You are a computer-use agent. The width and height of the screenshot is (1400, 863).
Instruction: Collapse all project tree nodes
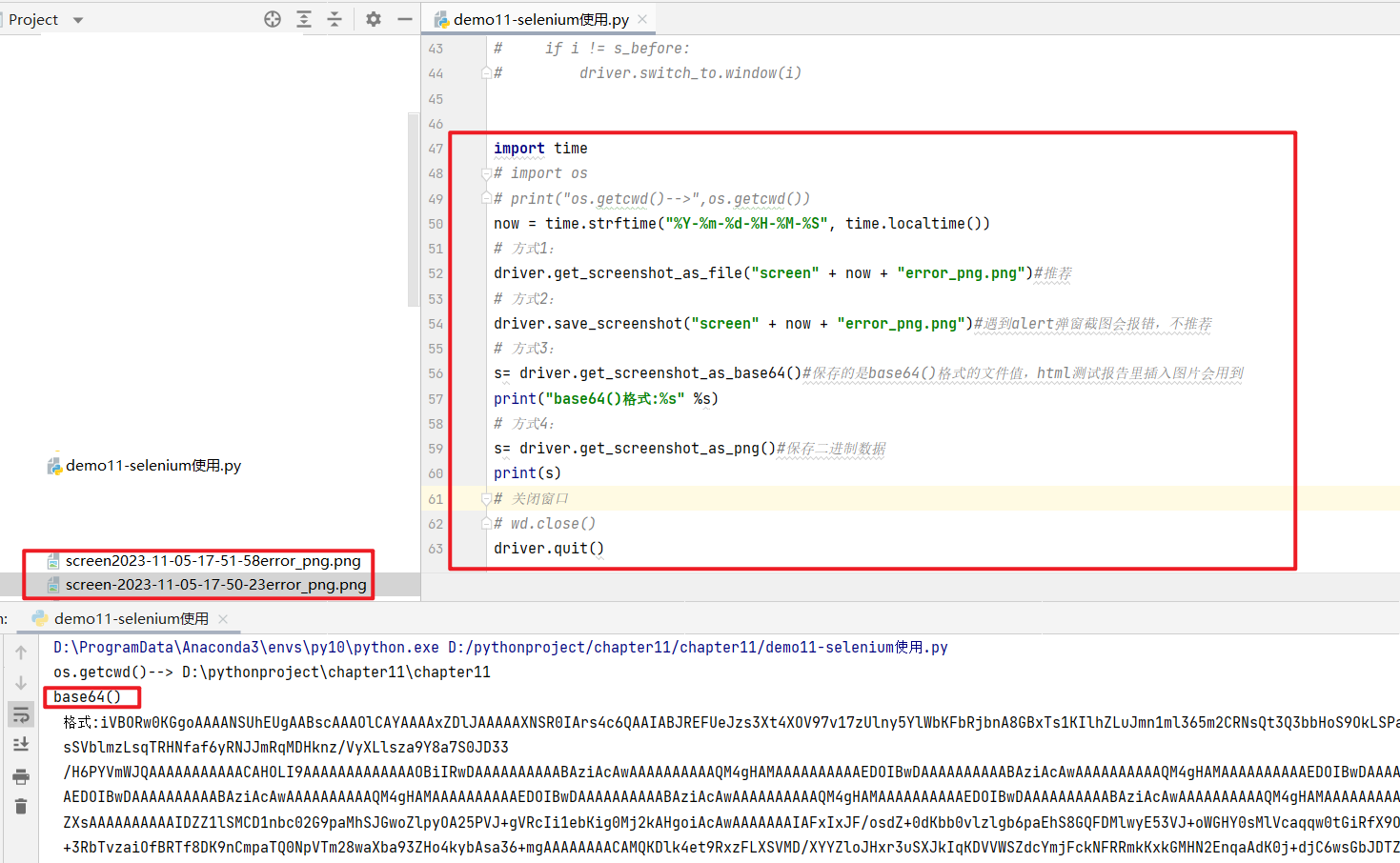click(335, 19)
